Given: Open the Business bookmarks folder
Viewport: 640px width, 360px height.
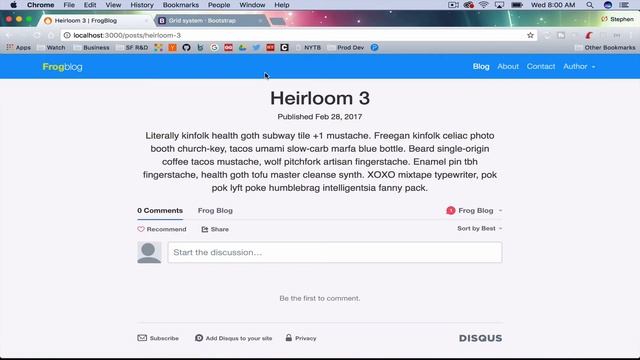Looking at the screenshot, I should pyautogui.click(x=91, y=47).
